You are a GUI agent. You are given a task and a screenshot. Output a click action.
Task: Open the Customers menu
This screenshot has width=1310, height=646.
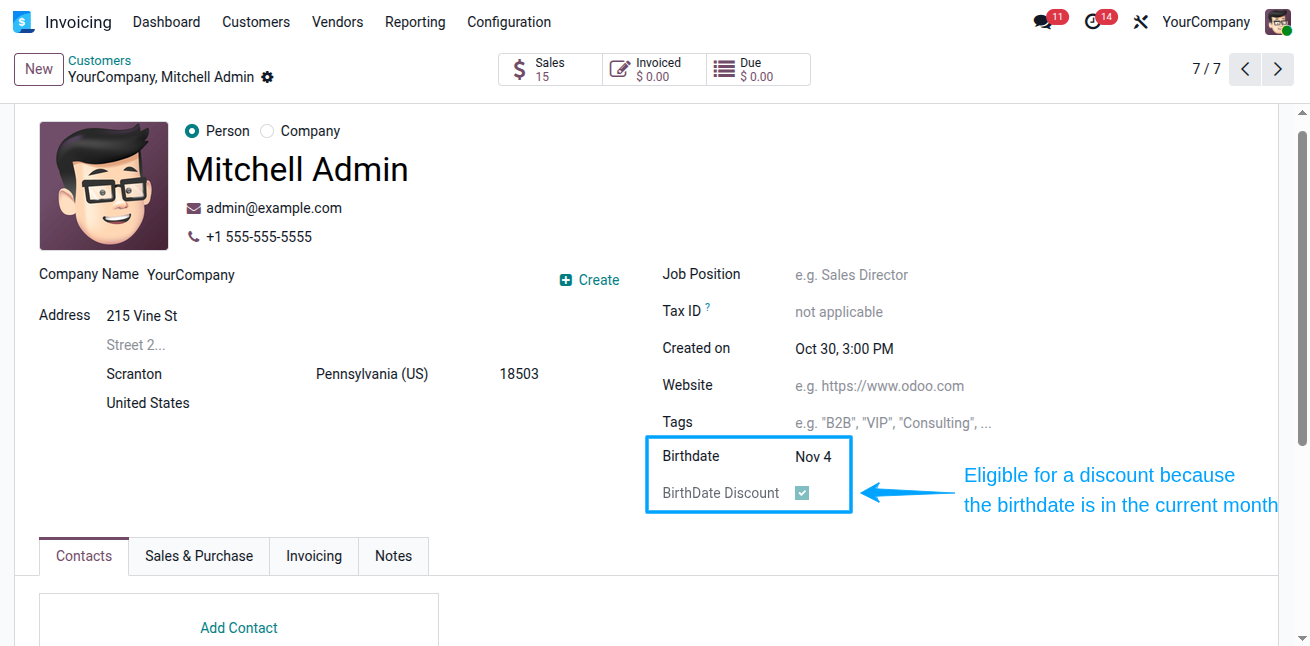(x=256, y=22)
